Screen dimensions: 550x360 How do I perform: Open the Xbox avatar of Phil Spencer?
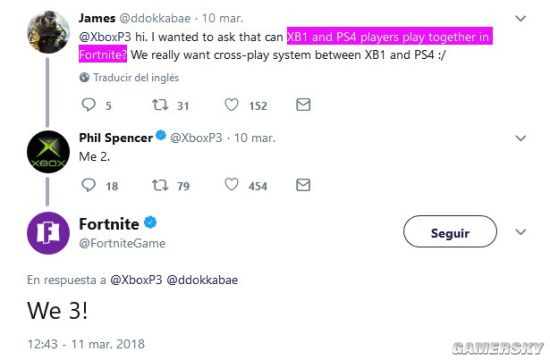pyautogui.click(x=48, y=152)
